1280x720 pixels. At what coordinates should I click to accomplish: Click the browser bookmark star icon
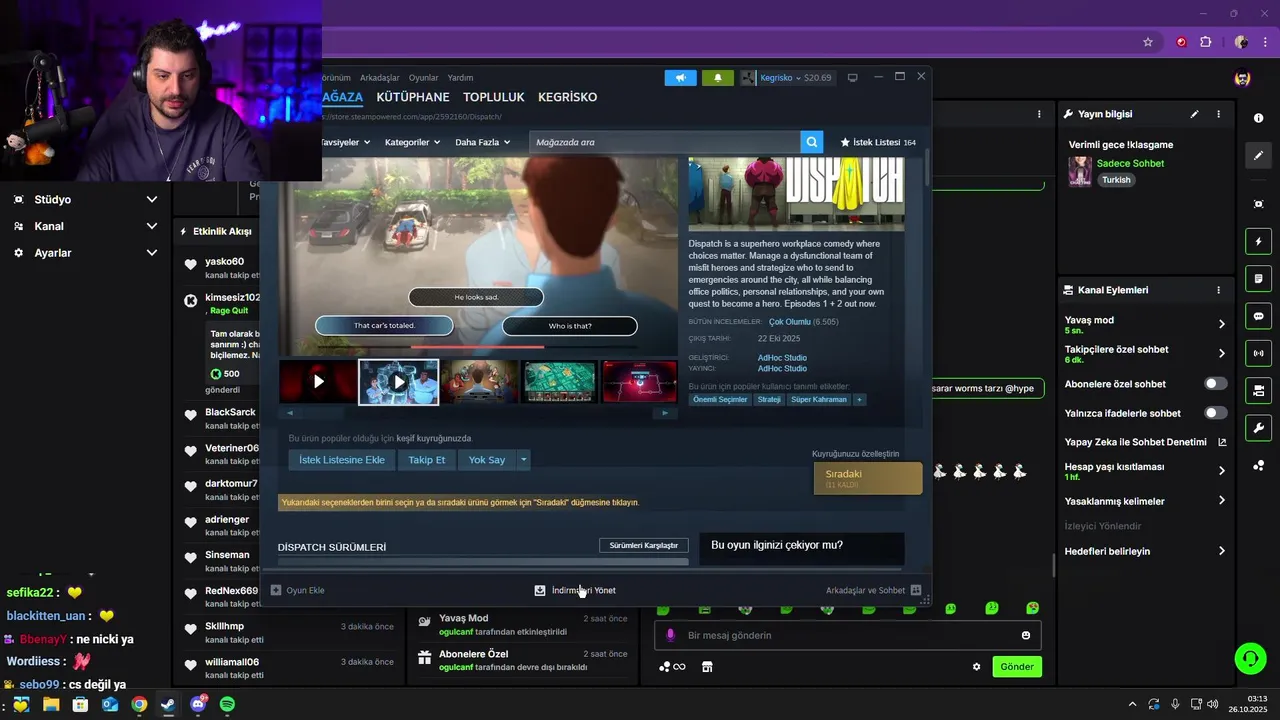(x=1148, y=42)
